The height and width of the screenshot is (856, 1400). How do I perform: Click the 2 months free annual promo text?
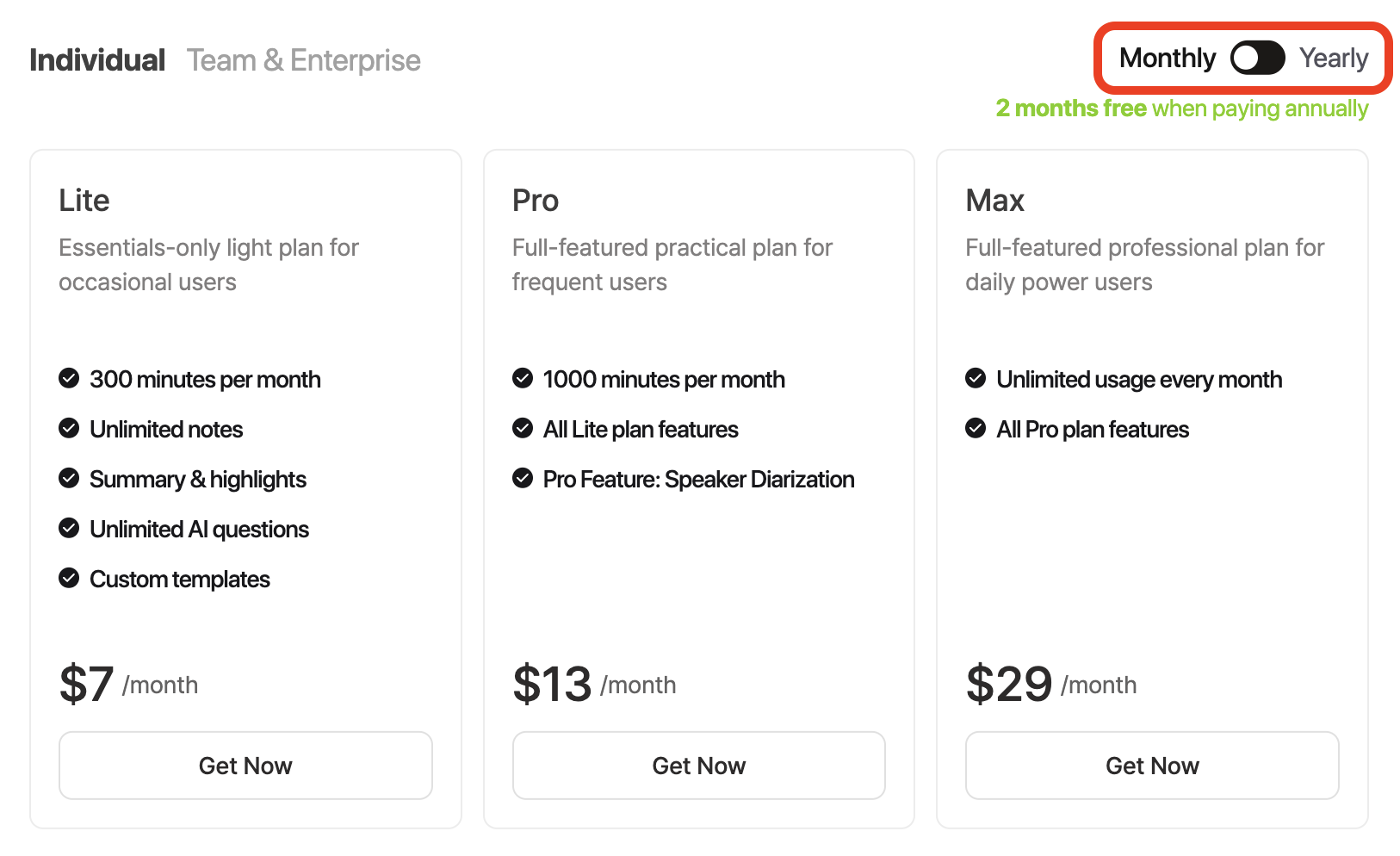(x=1181, y=109)
